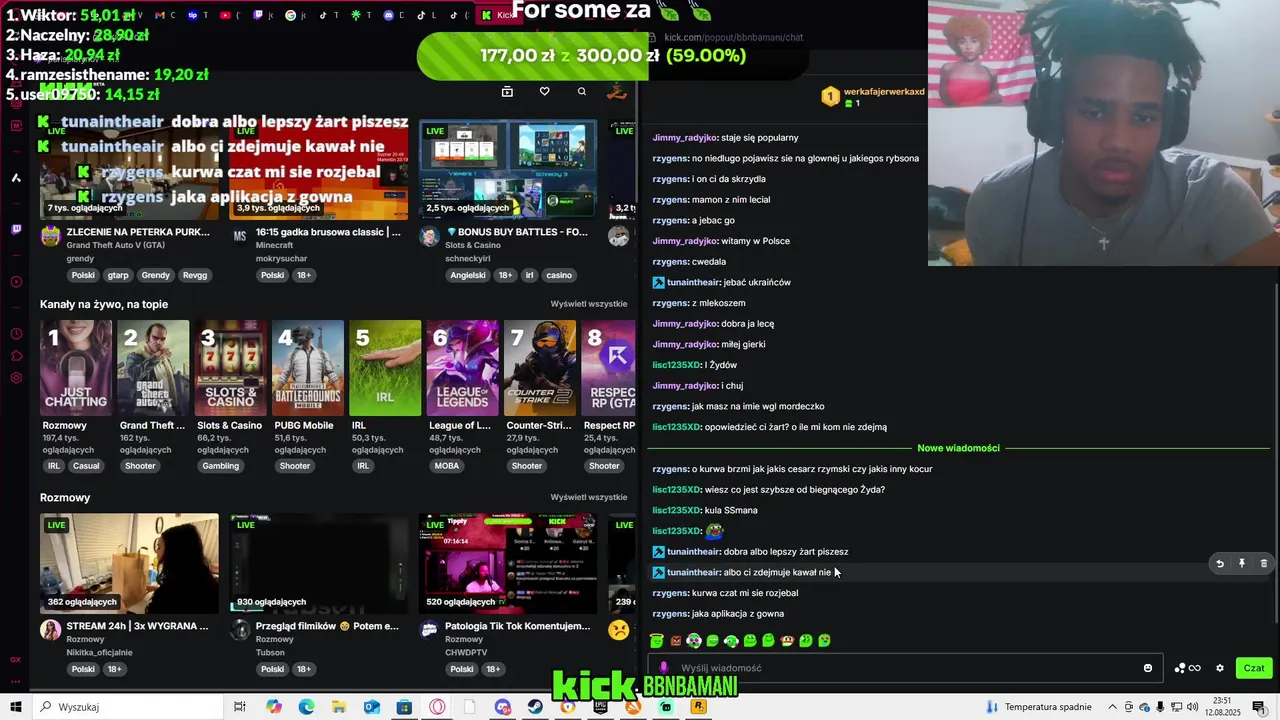Open 'Patologia Tik Tok' stream thumbnail

pos(508,563)
